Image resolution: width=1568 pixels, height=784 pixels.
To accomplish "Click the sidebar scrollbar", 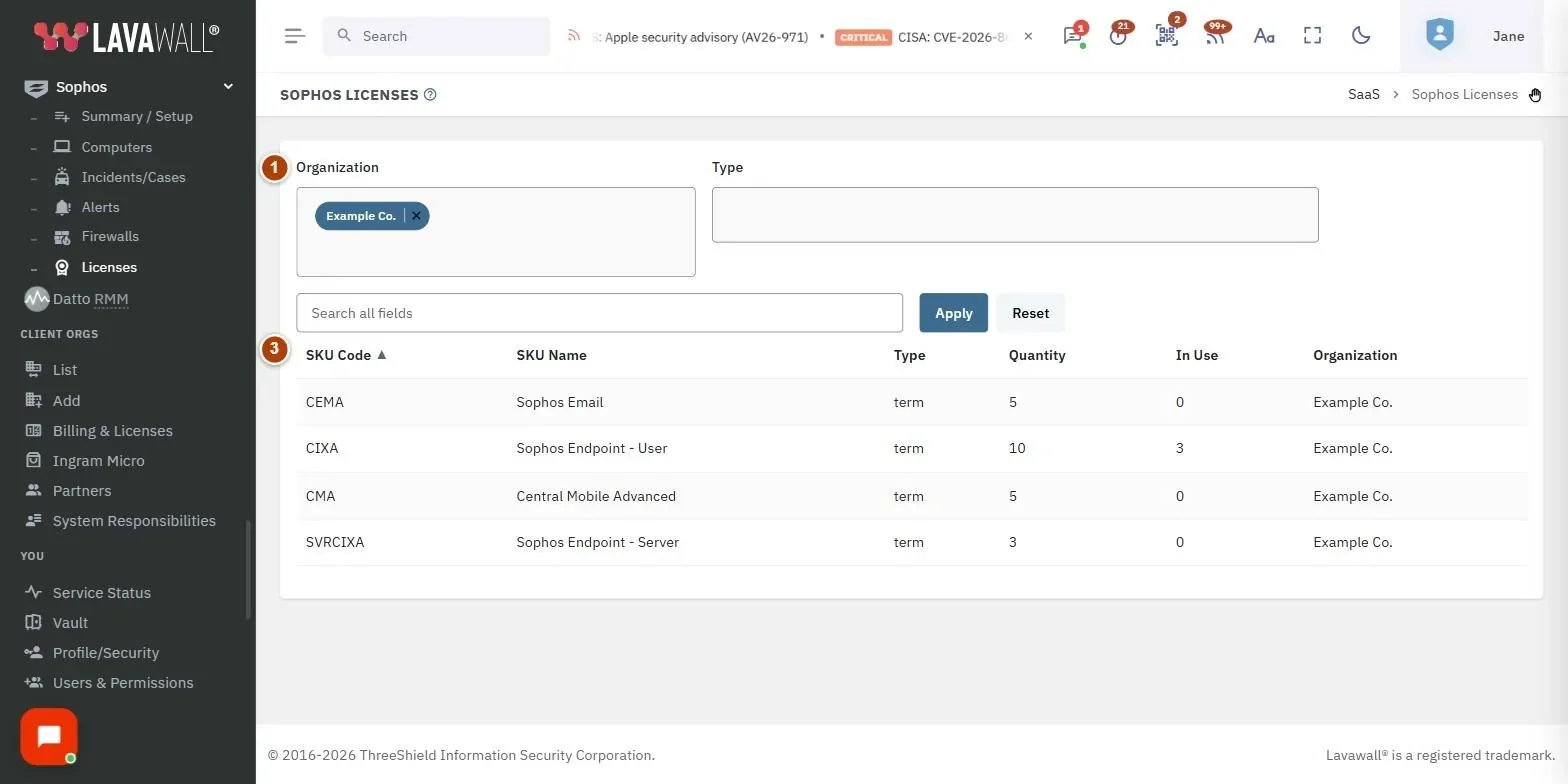I will pos(248,570).
